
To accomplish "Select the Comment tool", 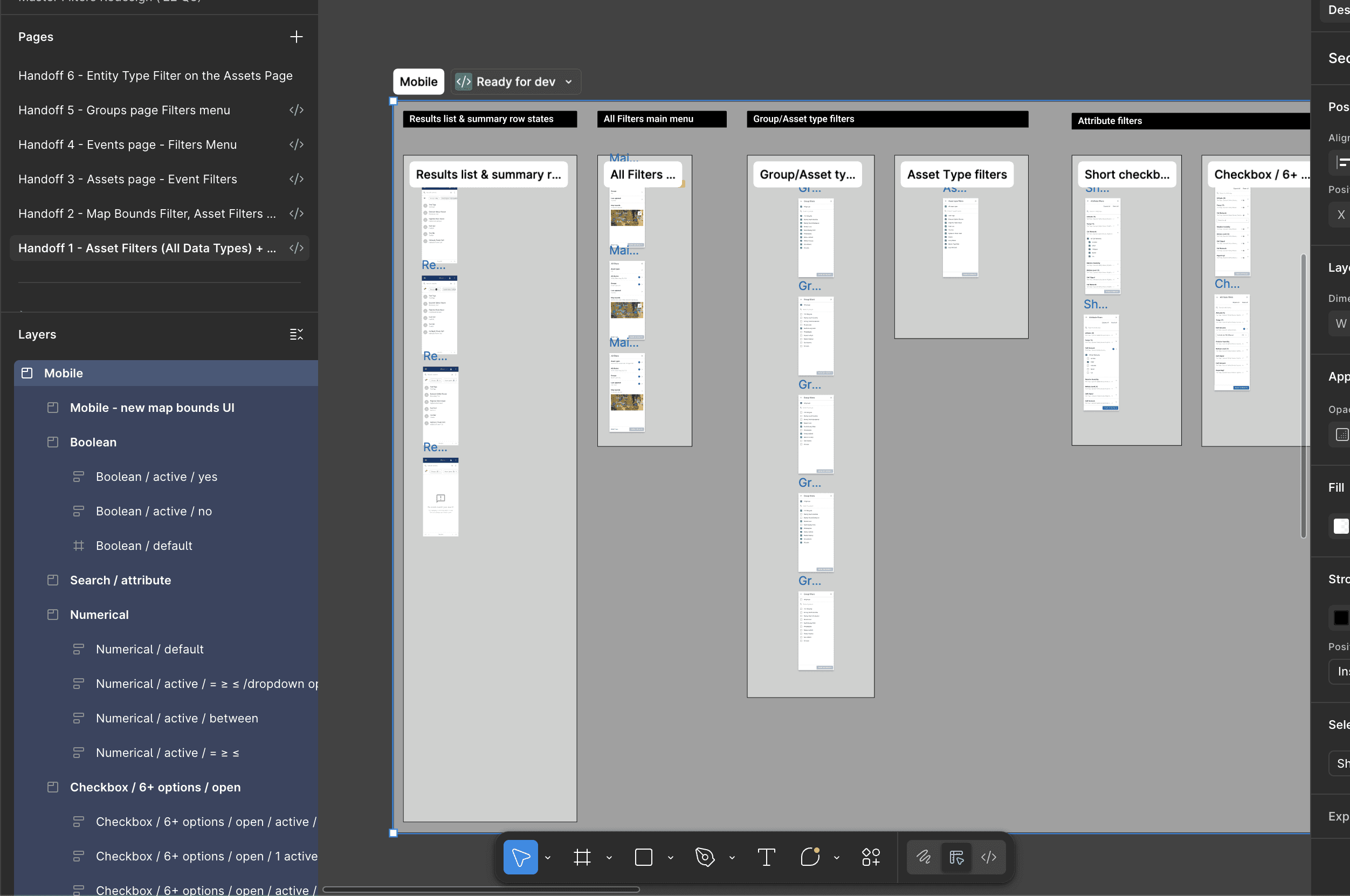I will [x=810, y=857].
